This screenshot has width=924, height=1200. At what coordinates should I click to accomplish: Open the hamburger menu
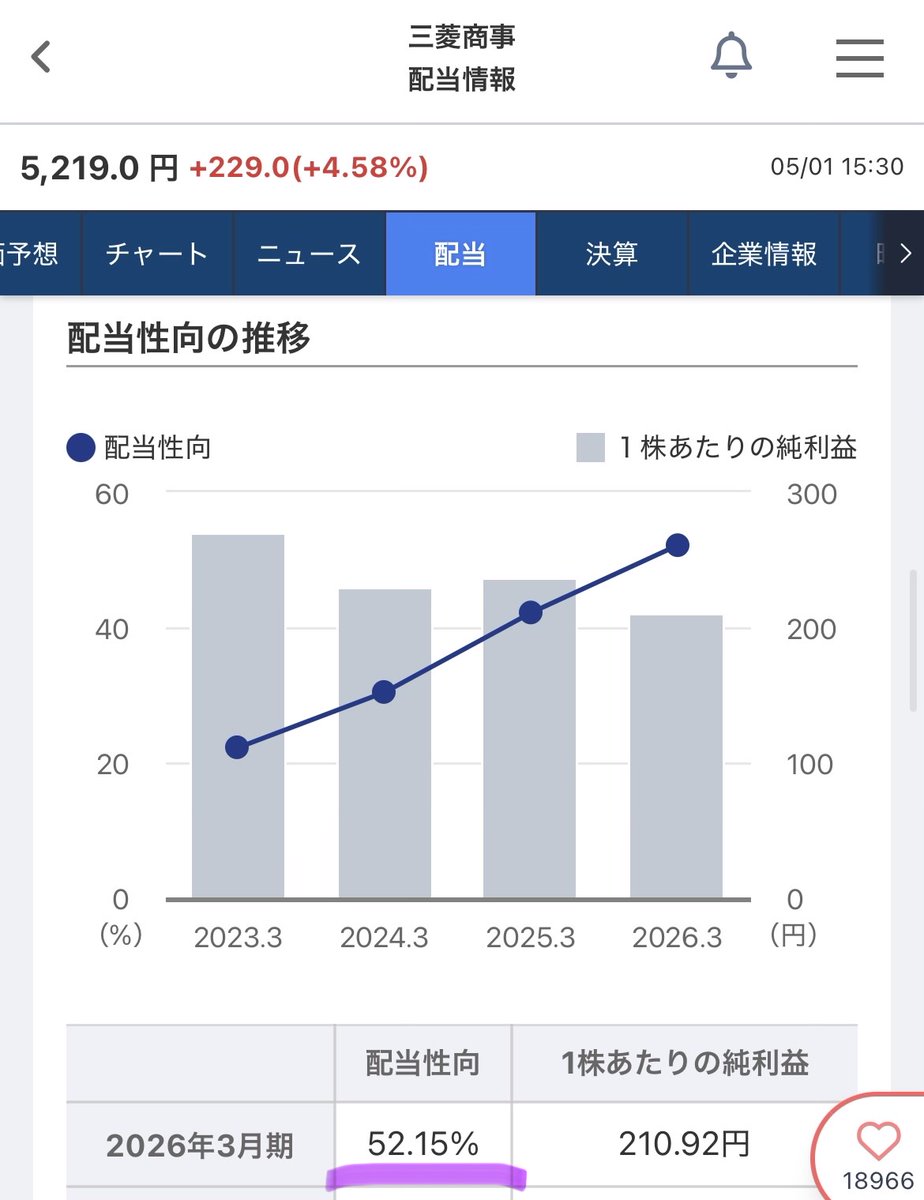(x=860, y=58)
